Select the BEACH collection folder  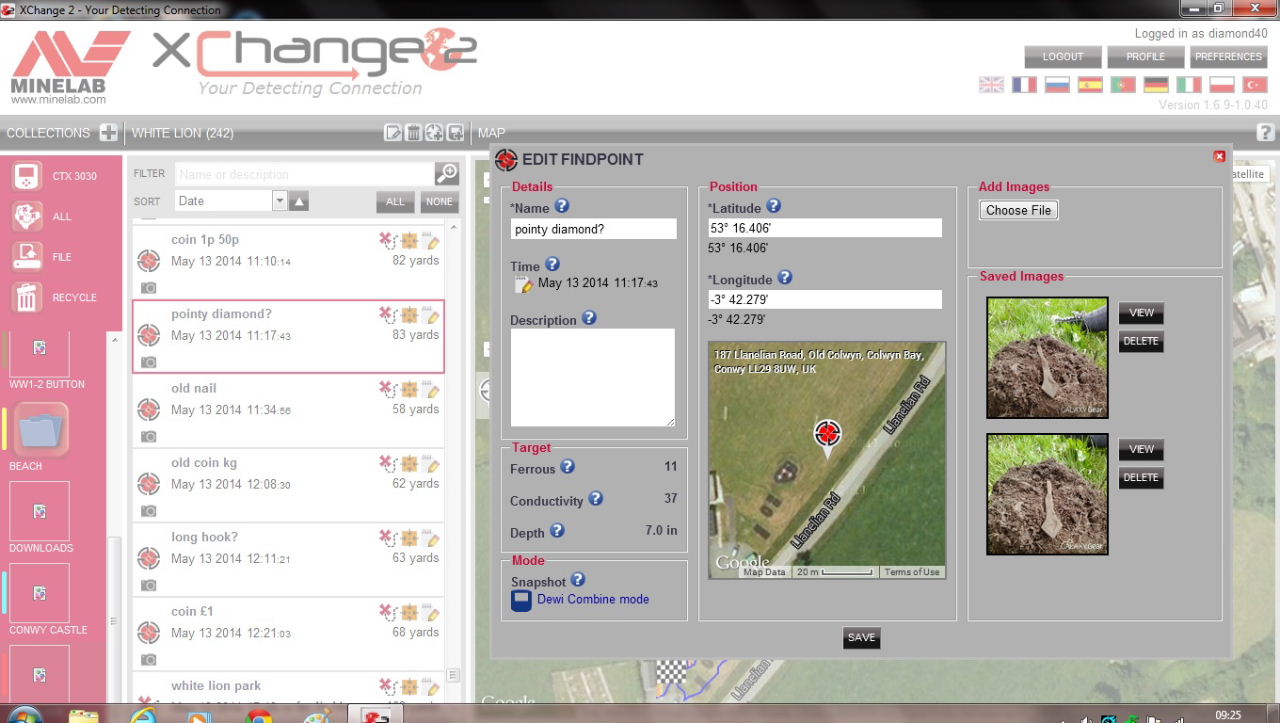40,430
